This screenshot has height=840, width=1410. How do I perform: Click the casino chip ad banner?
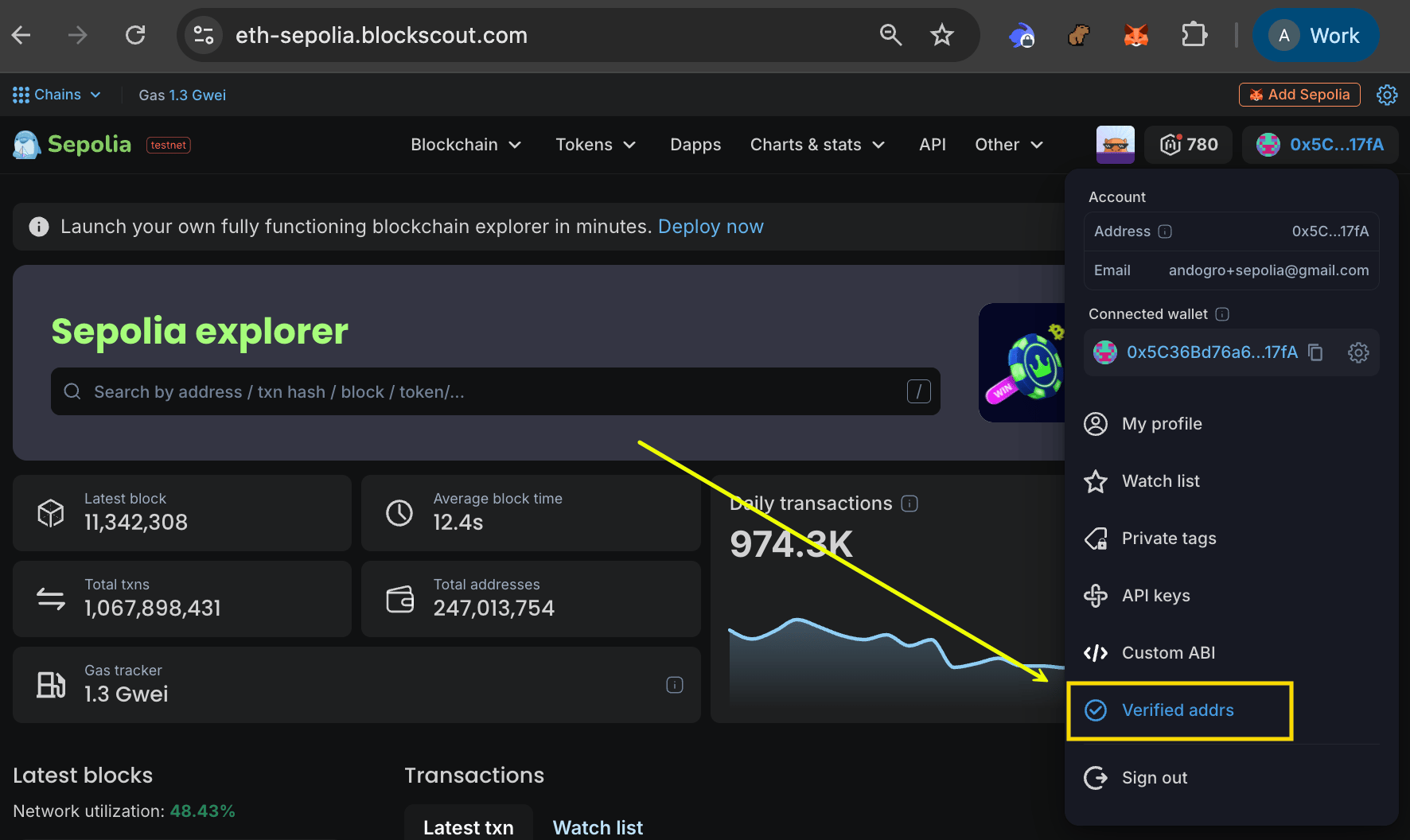click(1022, 363)
